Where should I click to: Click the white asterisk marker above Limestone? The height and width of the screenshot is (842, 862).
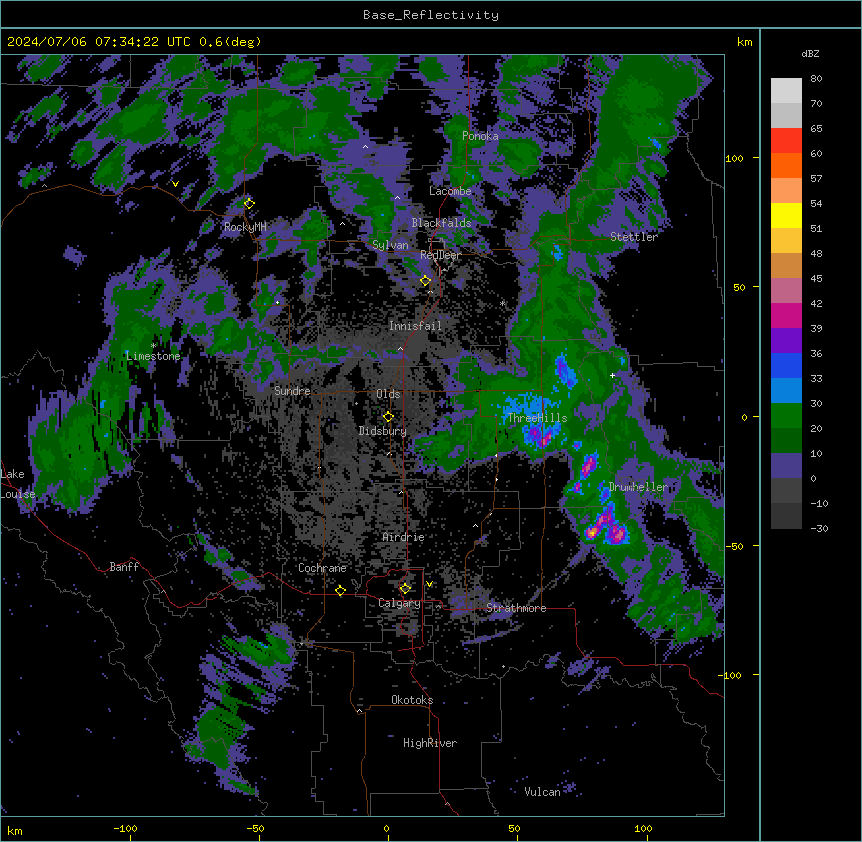point(154,345)
